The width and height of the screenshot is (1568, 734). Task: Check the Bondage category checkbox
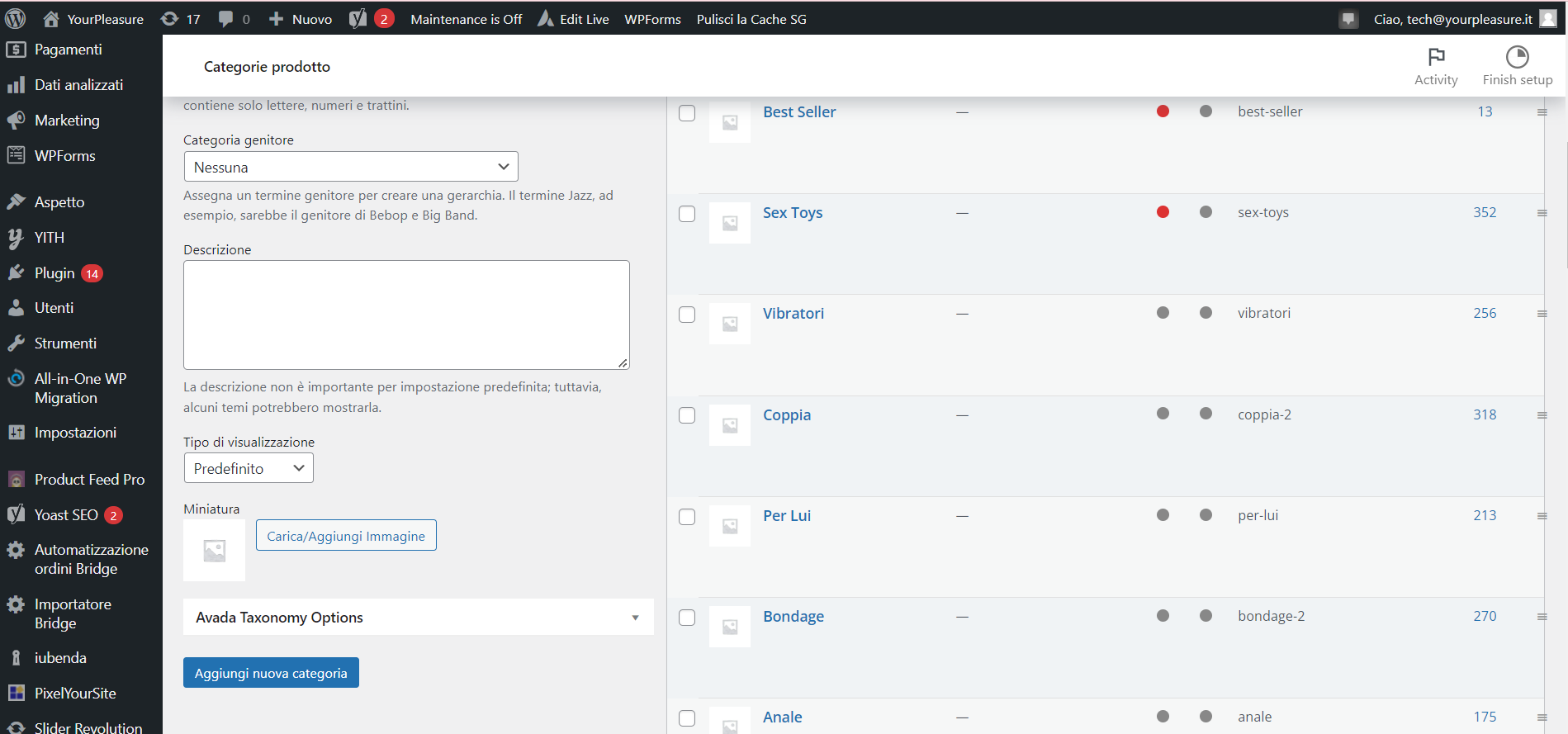[x=687, y=618]
